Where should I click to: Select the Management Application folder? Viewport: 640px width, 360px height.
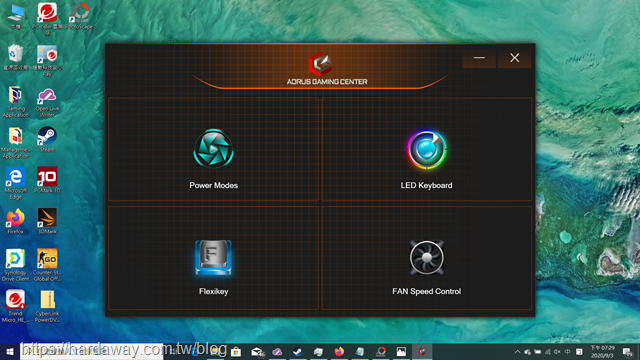point(16,142)
